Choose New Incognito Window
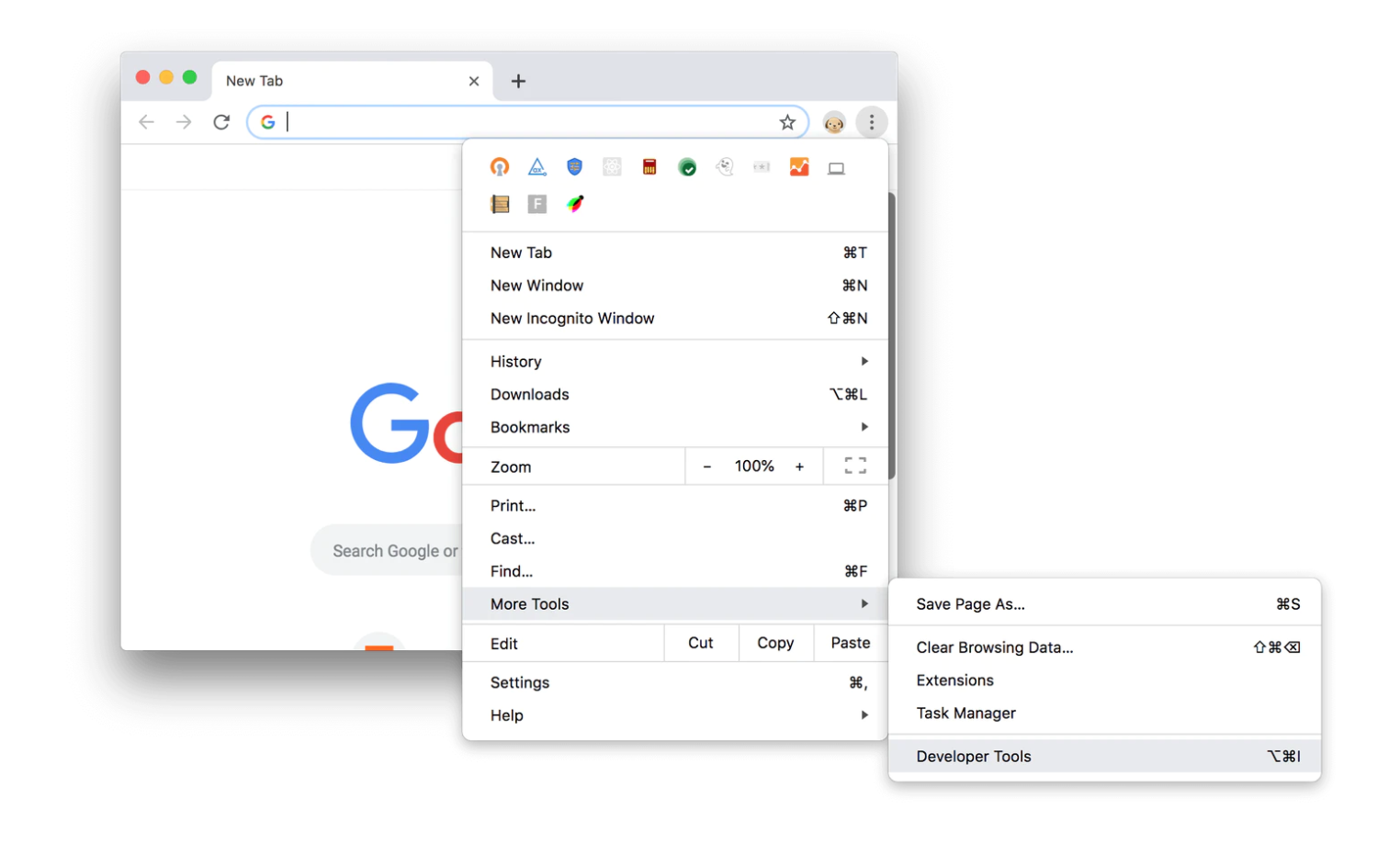The height and width of the screenshot is (843, 1400). [572, 319]
